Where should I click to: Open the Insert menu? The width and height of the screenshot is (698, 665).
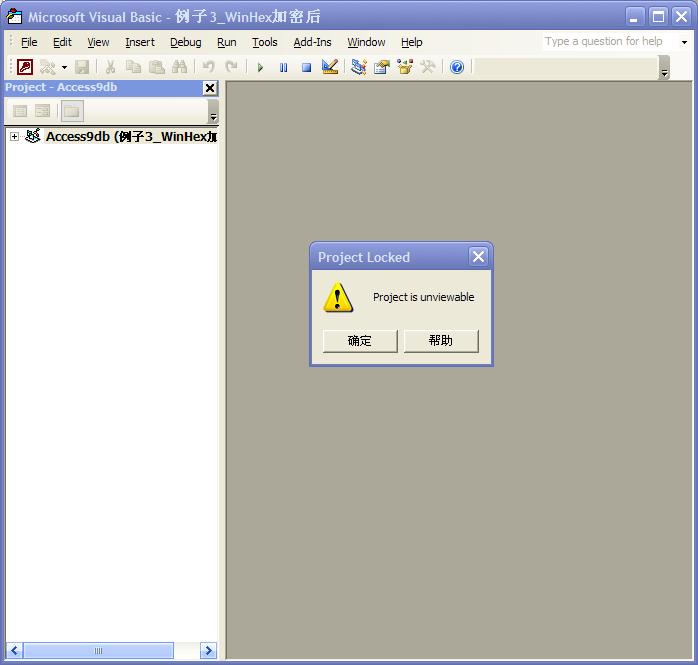coord(140,42)
